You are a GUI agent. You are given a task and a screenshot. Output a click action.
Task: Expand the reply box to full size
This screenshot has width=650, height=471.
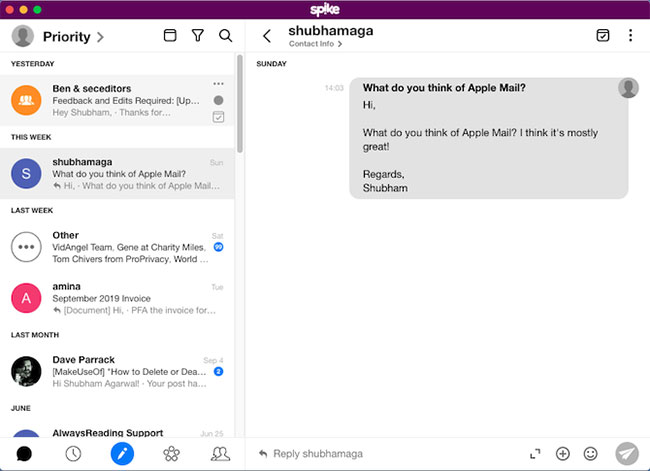pyautogui.click(x=535, y=454)
